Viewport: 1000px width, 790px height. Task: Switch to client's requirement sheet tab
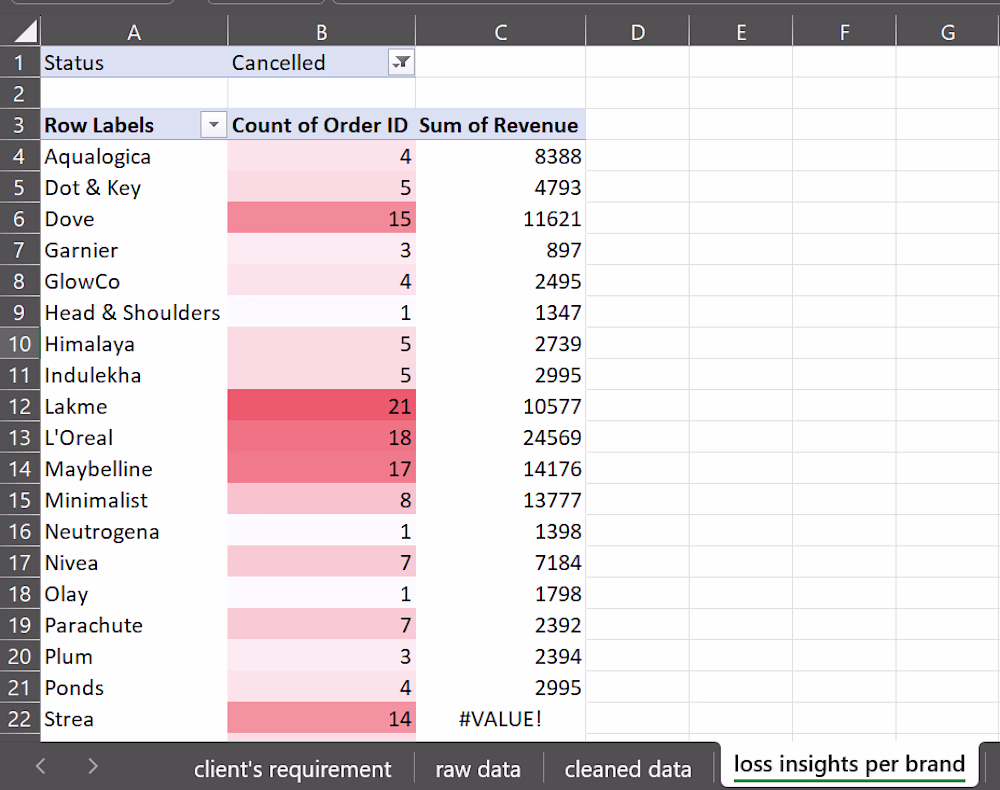(292, 769)
